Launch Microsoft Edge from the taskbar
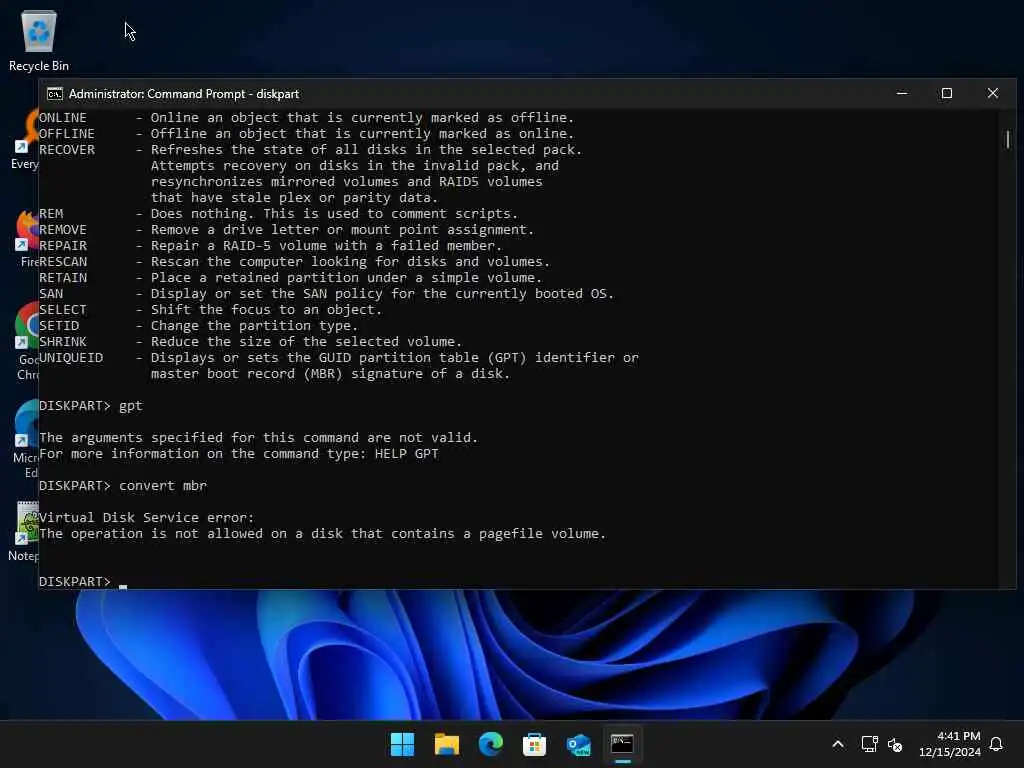 [x=490, y=744]
